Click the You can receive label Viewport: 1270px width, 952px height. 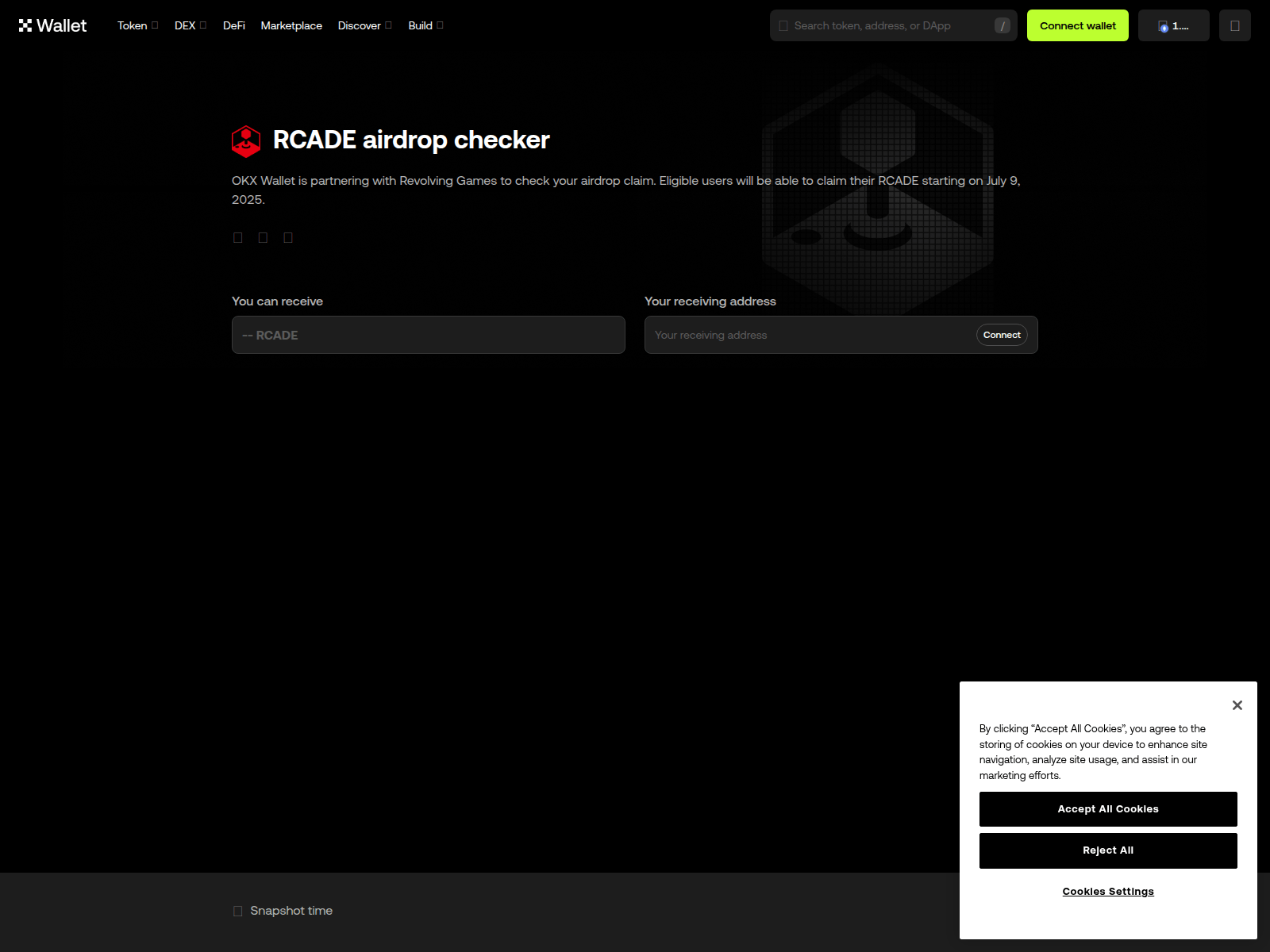point(277,301)
